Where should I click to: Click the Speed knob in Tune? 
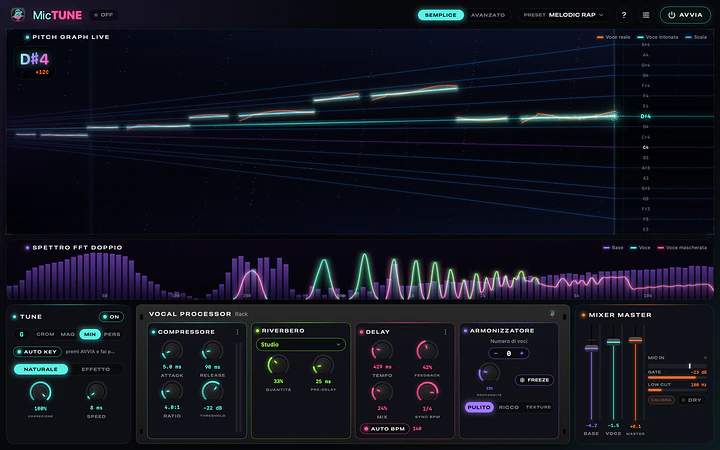[96, 392]
